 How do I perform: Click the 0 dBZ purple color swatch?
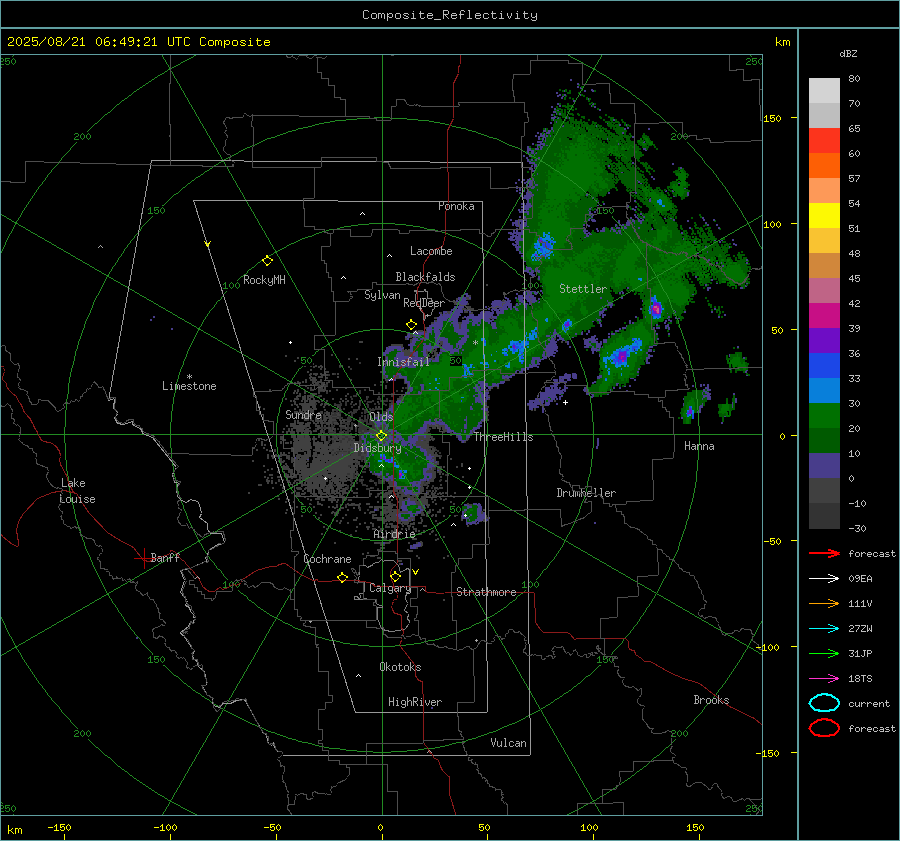(824, 466)
